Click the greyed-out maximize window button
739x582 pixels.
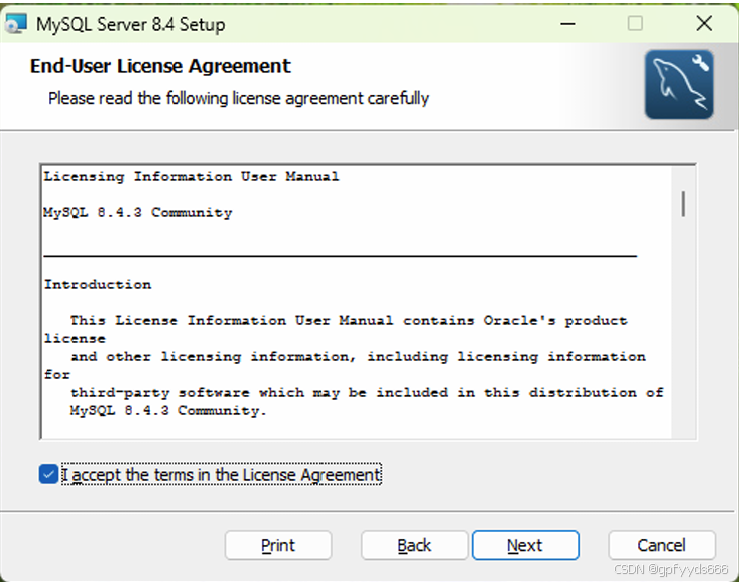(635, 23)
